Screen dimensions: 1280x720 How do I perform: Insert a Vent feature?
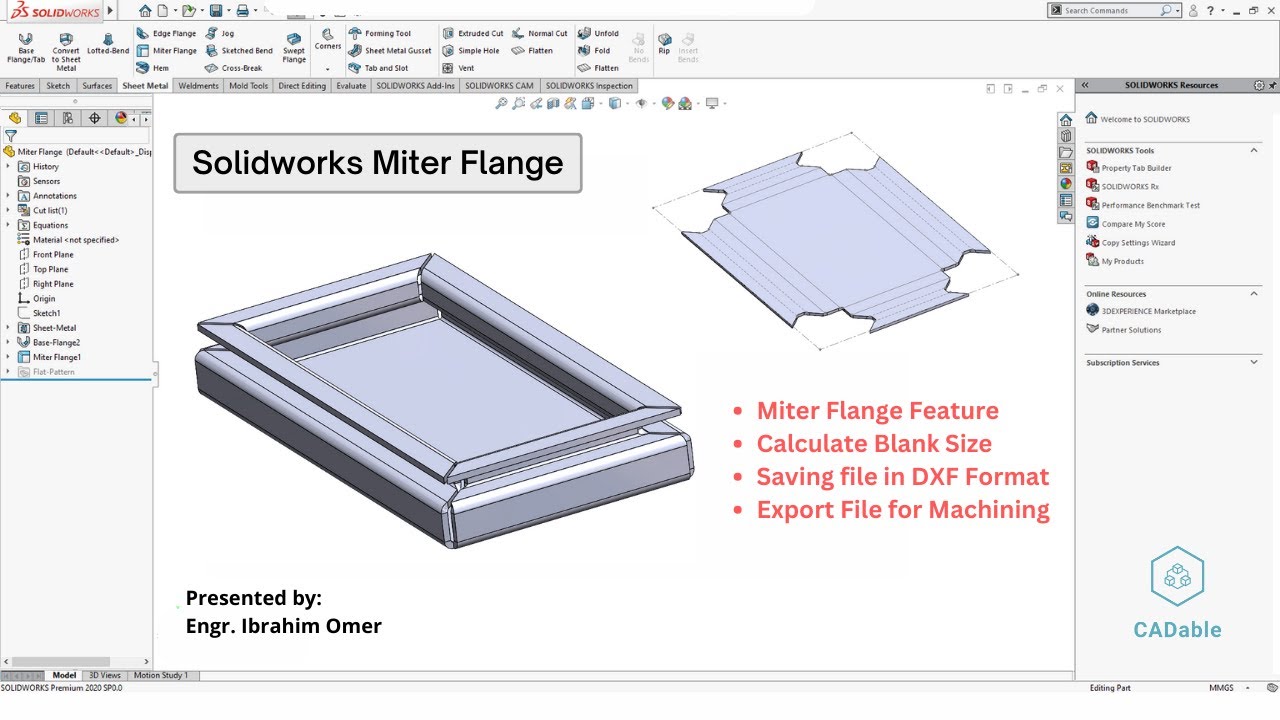tap(459, 68)
